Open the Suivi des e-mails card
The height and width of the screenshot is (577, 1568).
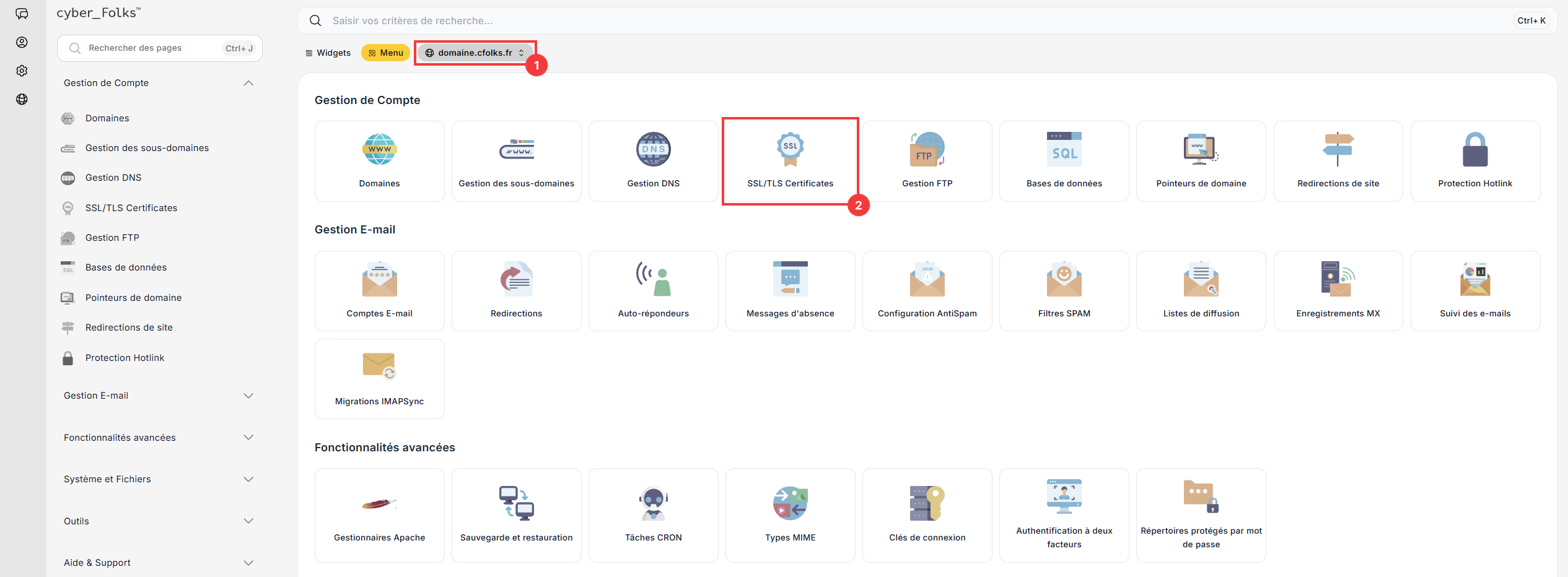(1475, 291)
